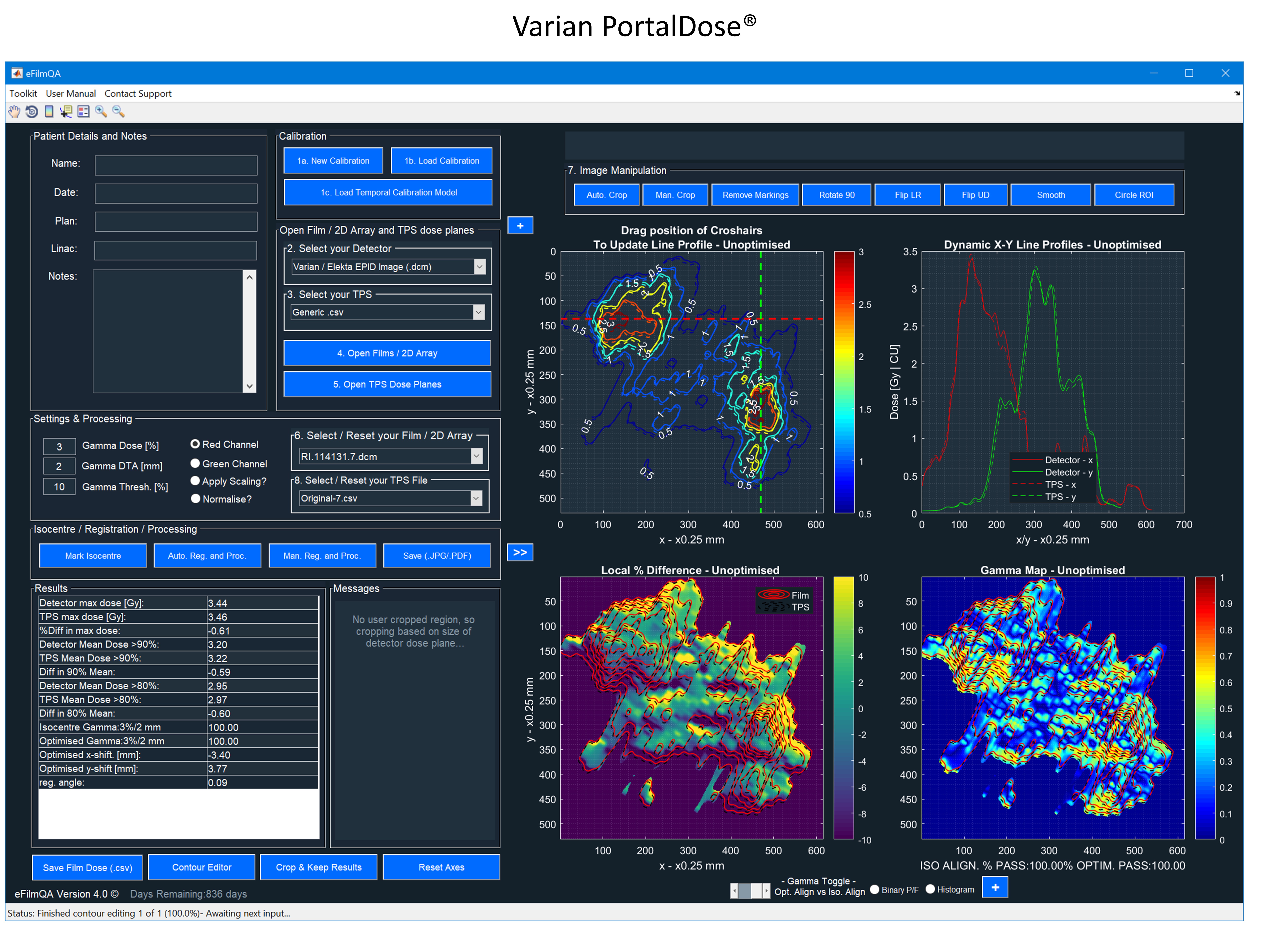Expand the Generic .csv TPS dropdown
1270x952 pixels.
pyautogui.click(x=478, y=312)
